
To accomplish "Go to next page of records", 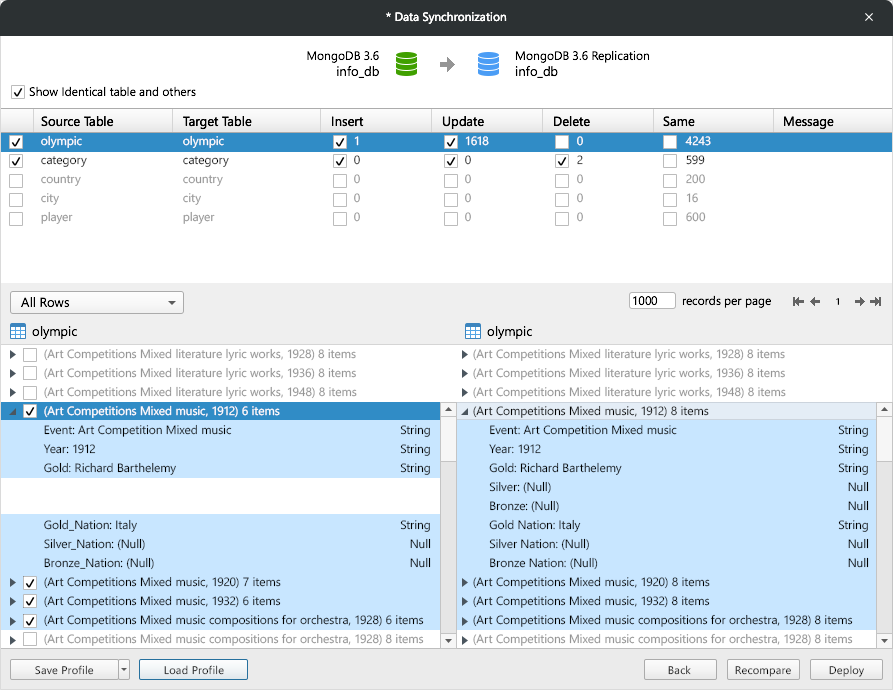I will coord(859,301).
